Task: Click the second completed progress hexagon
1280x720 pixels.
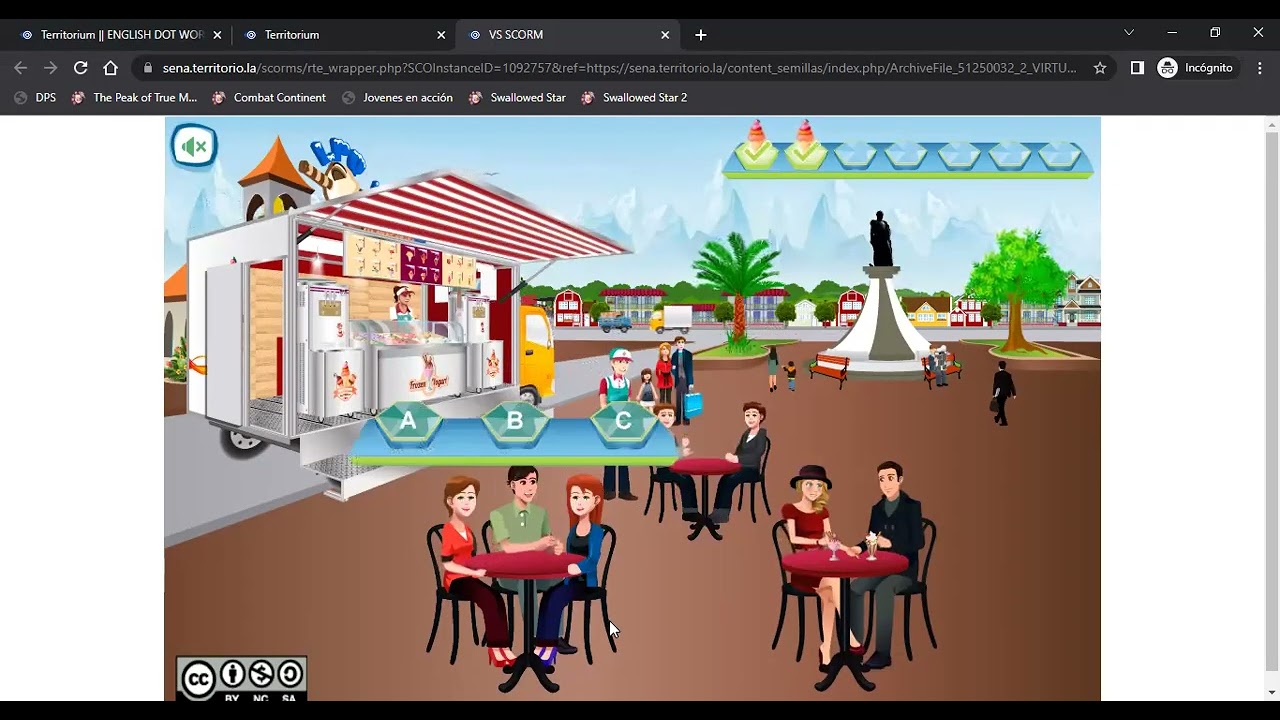Action: click(x=805, y=154)
